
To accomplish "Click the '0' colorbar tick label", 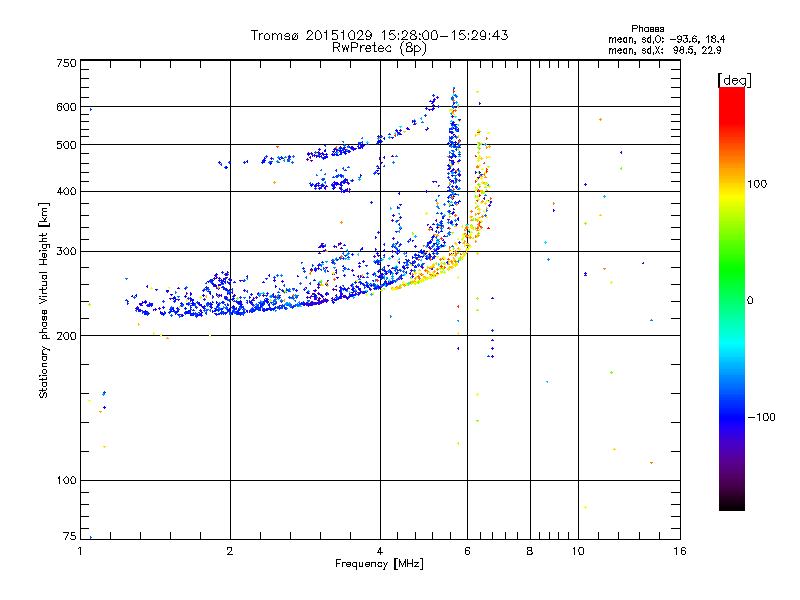I will click(750, 300).
